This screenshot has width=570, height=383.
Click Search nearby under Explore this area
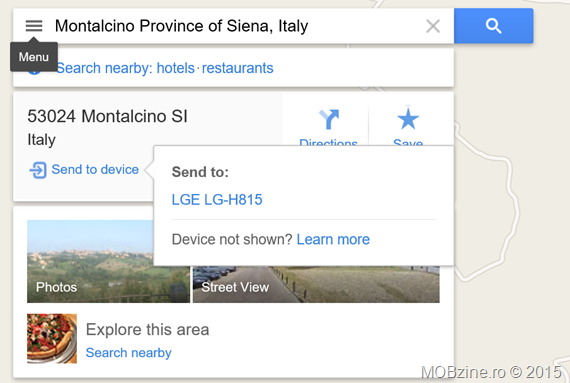tap(129, 352)
